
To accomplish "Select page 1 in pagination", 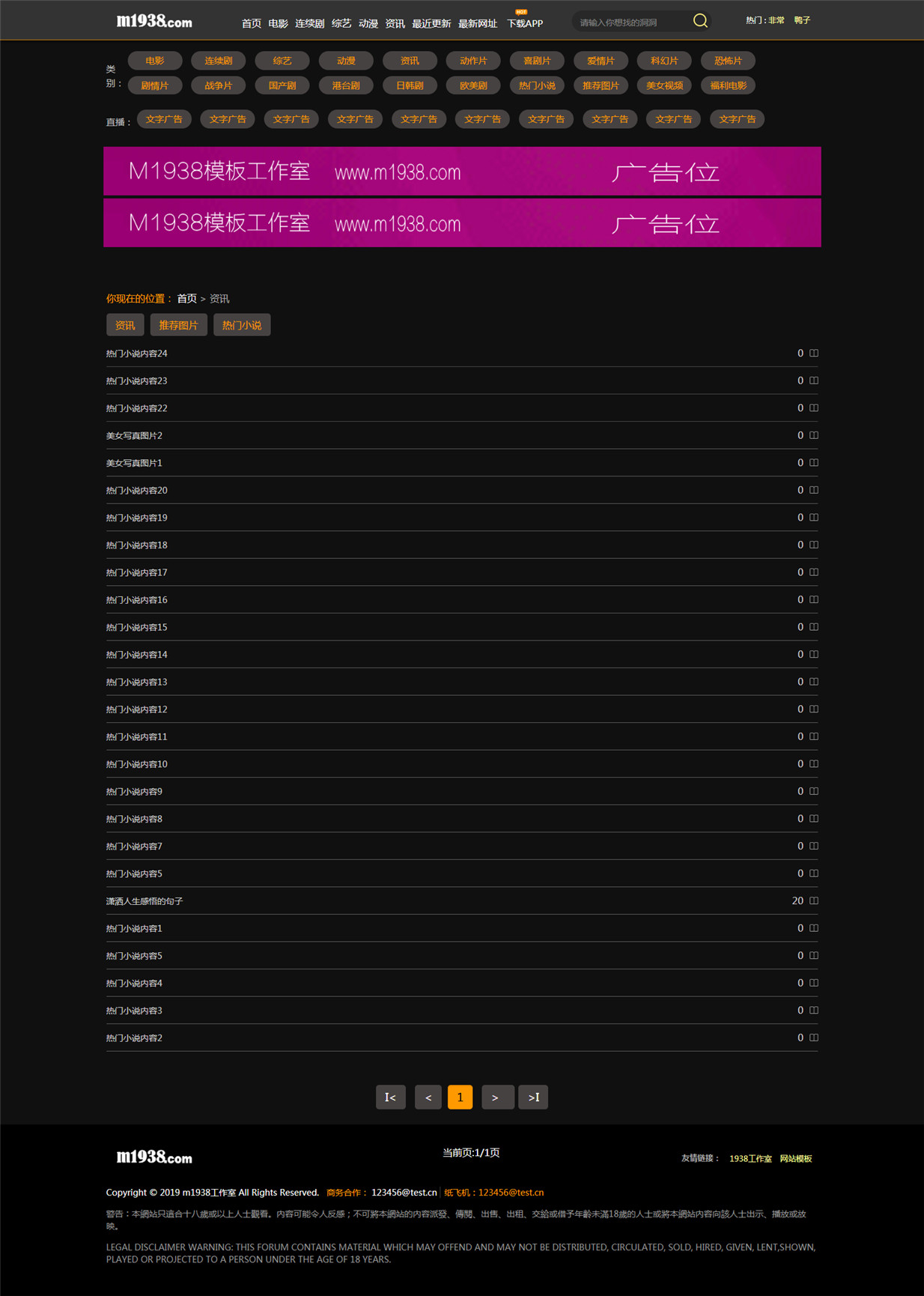I will point(460,1097).
